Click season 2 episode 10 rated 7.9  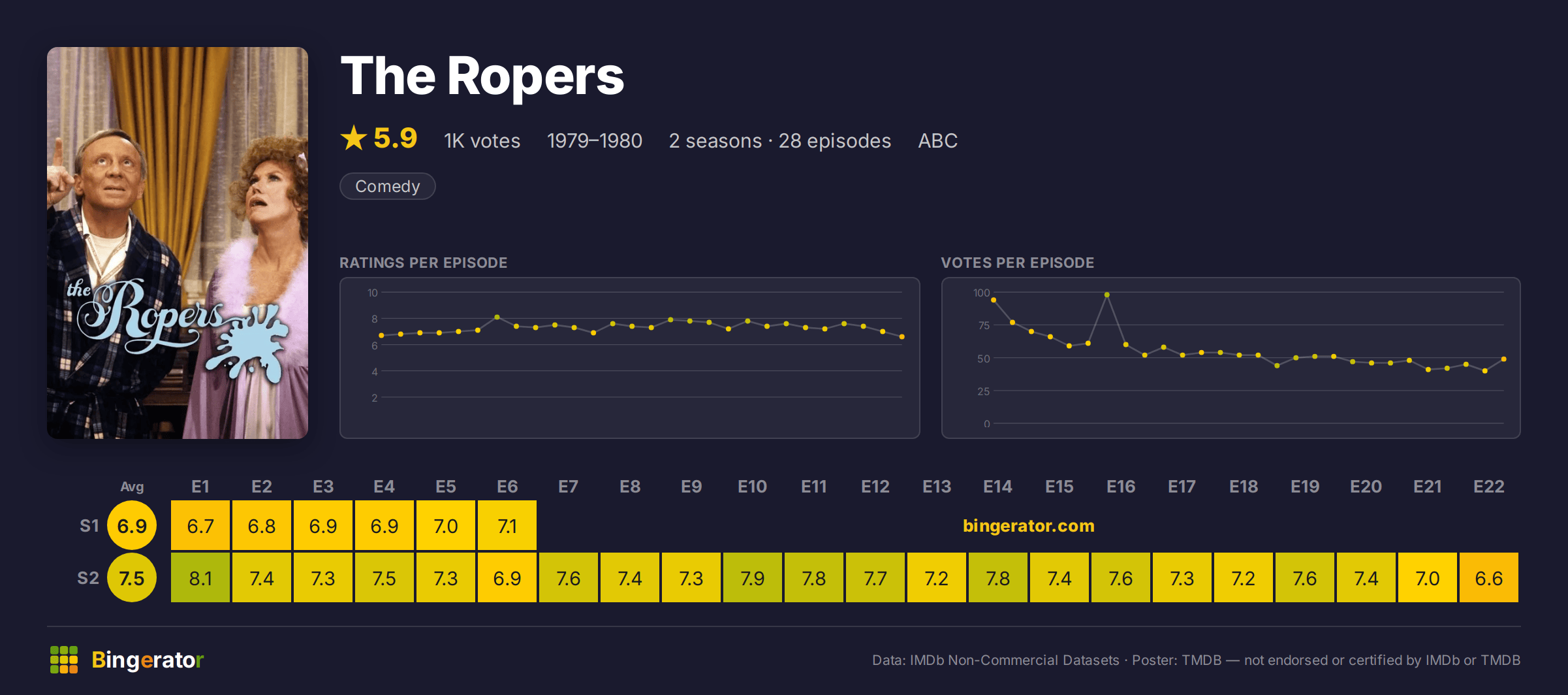pyautogui.click(x=753, y=577)
